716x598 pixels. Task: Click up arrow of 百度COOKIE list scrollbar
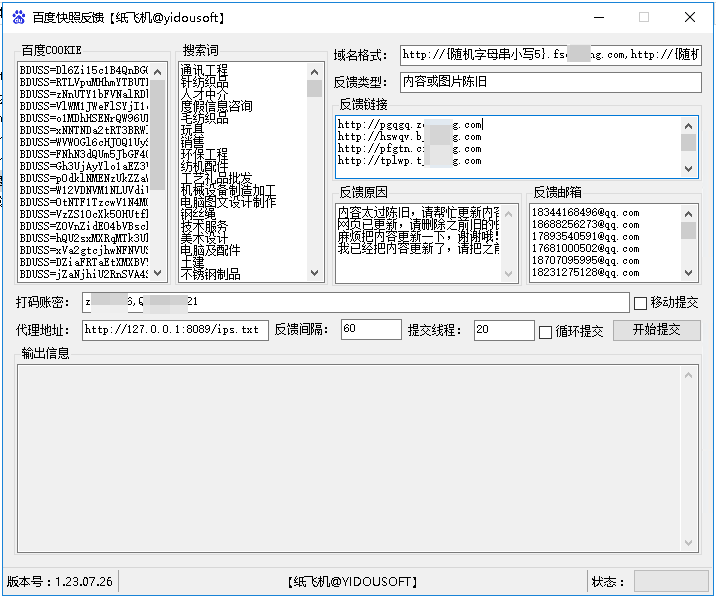coord(158,72)
